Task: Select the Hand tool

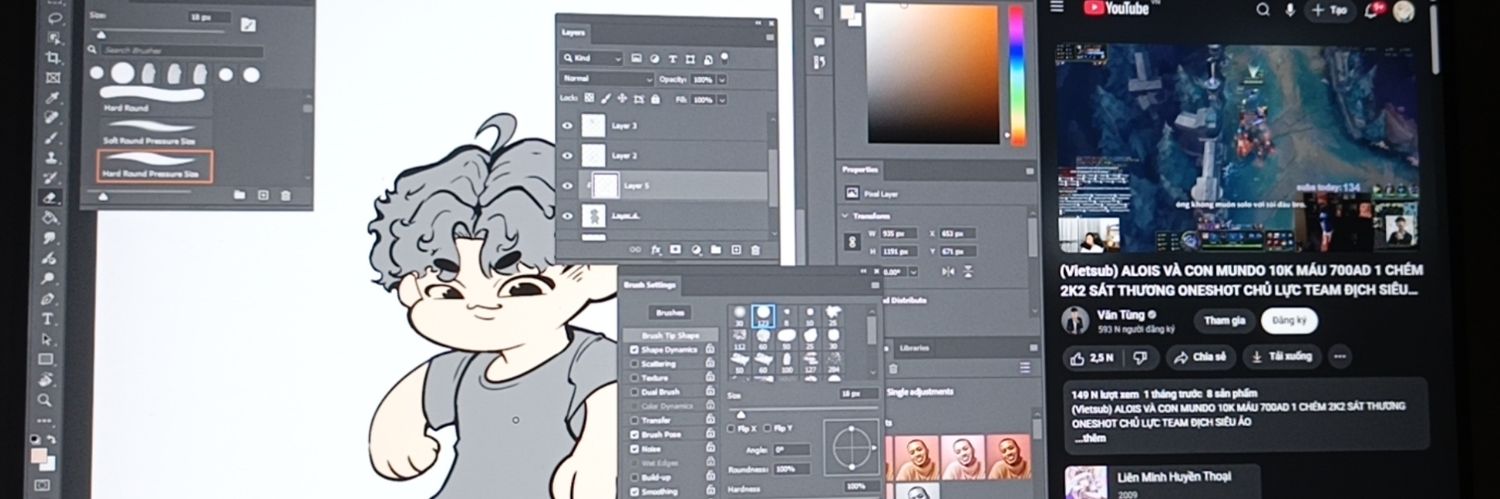Action: [x=46, y=380]
